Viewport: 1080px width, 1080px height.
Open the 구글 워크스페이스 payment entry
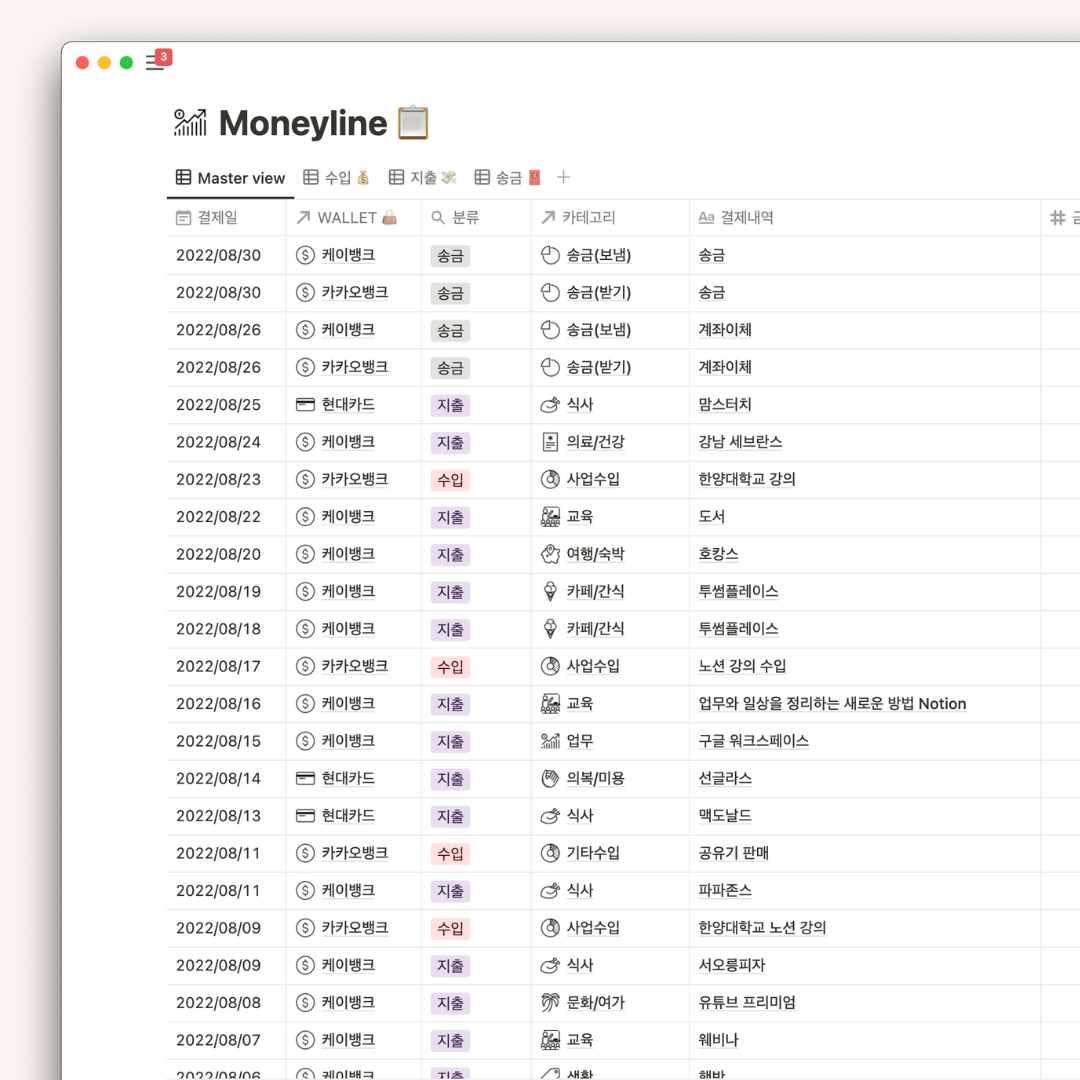coord(754,740)
